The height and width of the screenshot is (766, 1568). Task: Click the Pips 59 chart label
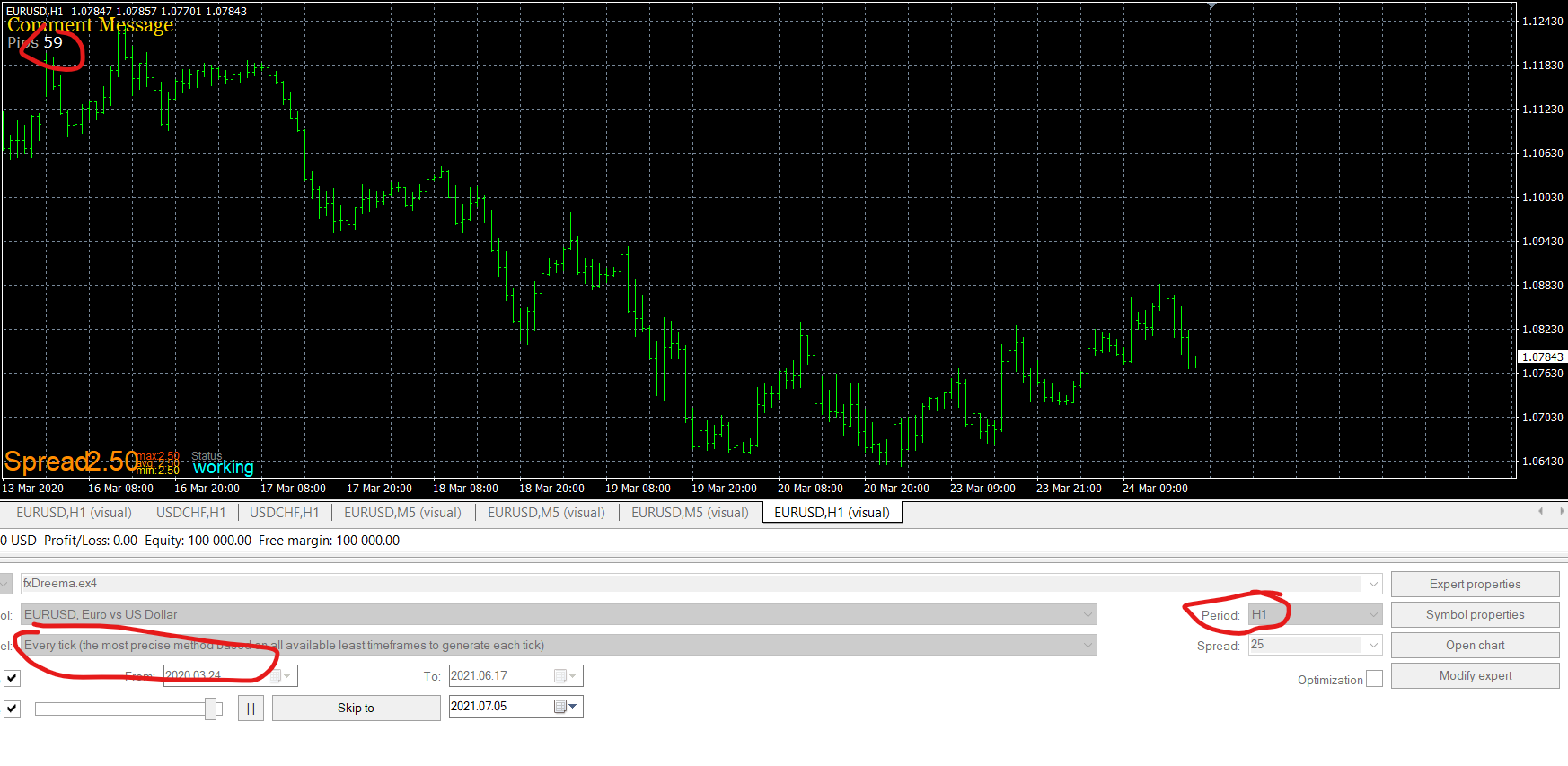point(35,42)
